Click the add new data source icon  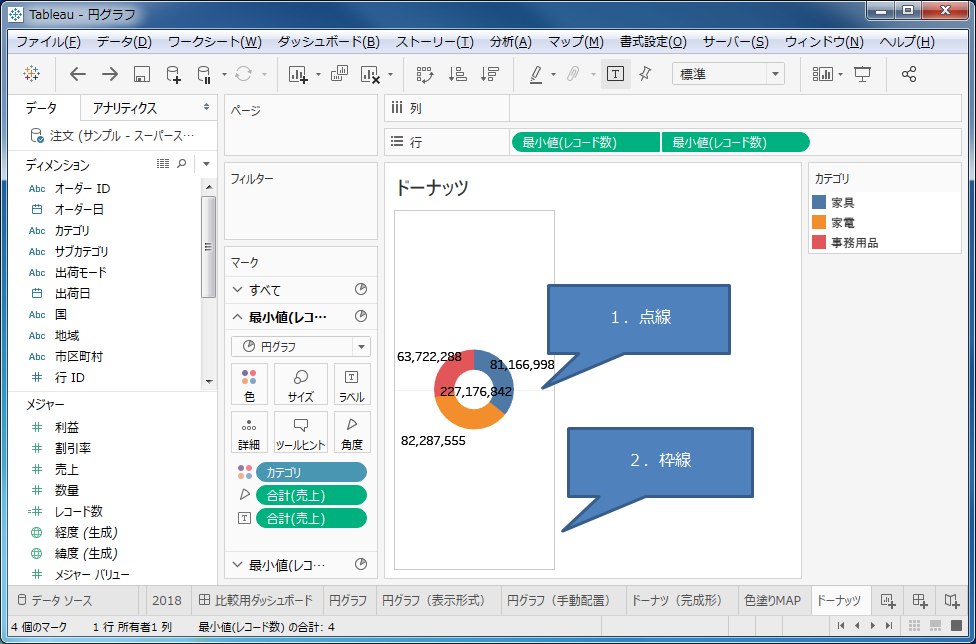[x=173, y=74]
